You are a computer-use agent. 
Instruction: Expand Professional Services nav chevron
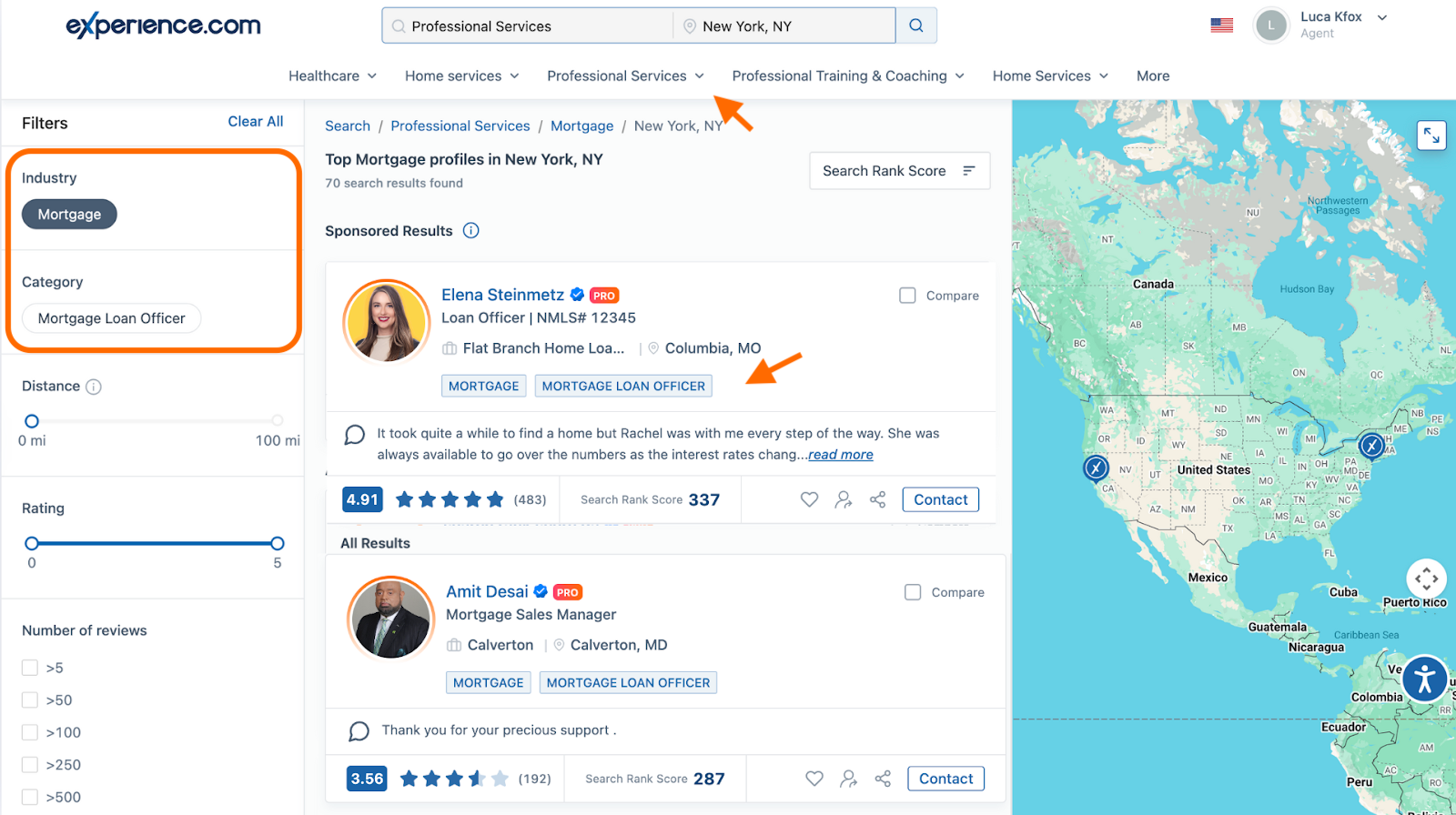pyautogui.click(x=699, y=76)
